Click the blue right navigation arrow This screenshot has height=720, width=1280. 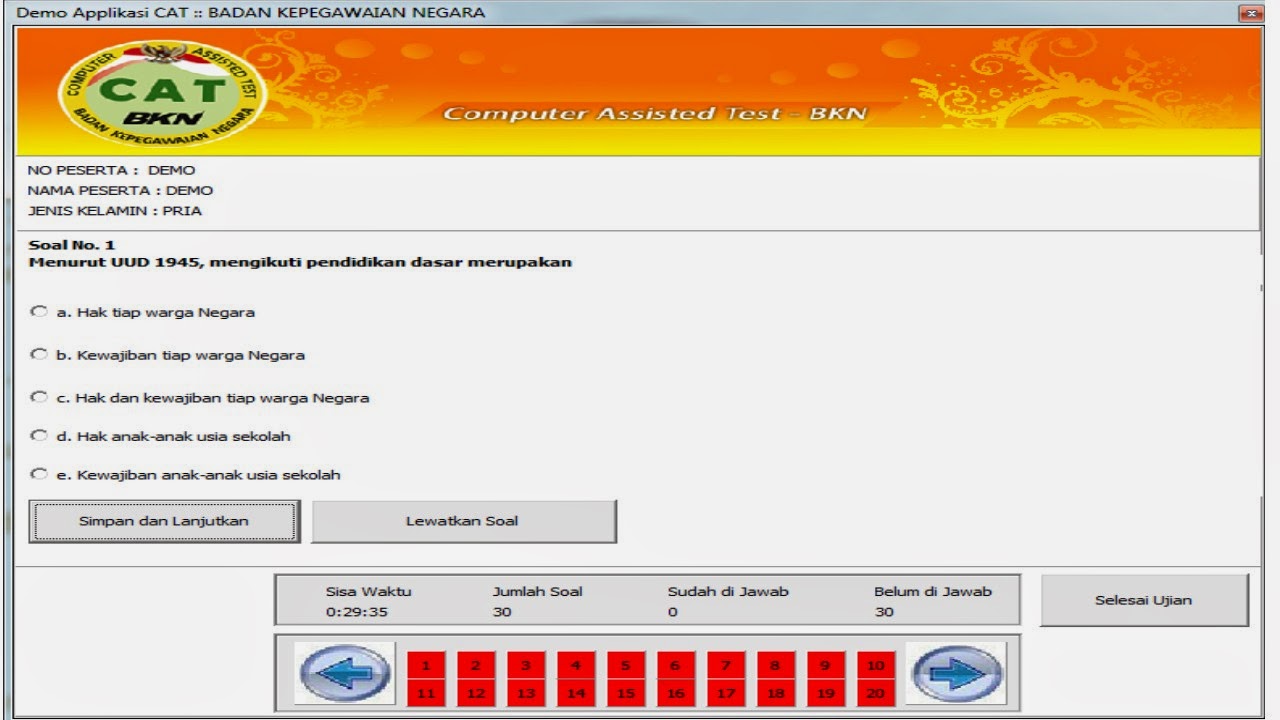click(958, 674)
